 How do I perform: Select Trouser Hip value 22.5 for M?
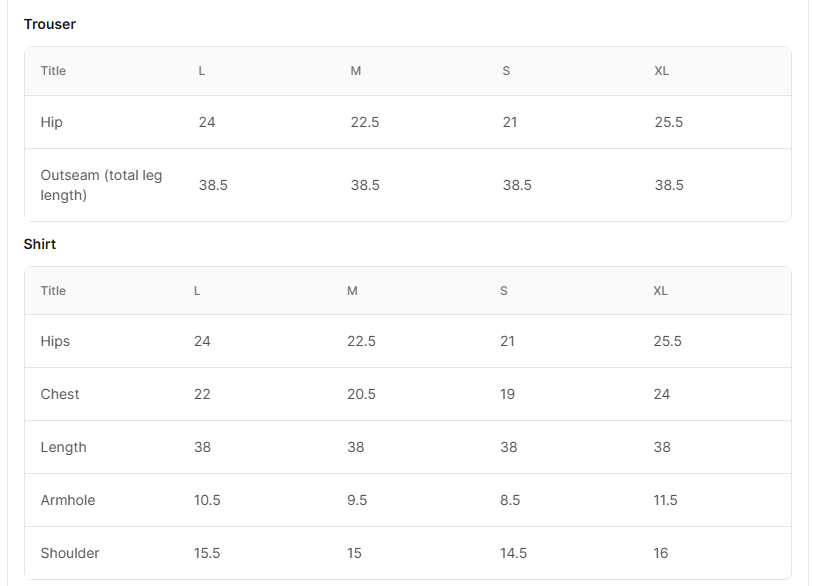pyautogui.click(x=365, y=122)
